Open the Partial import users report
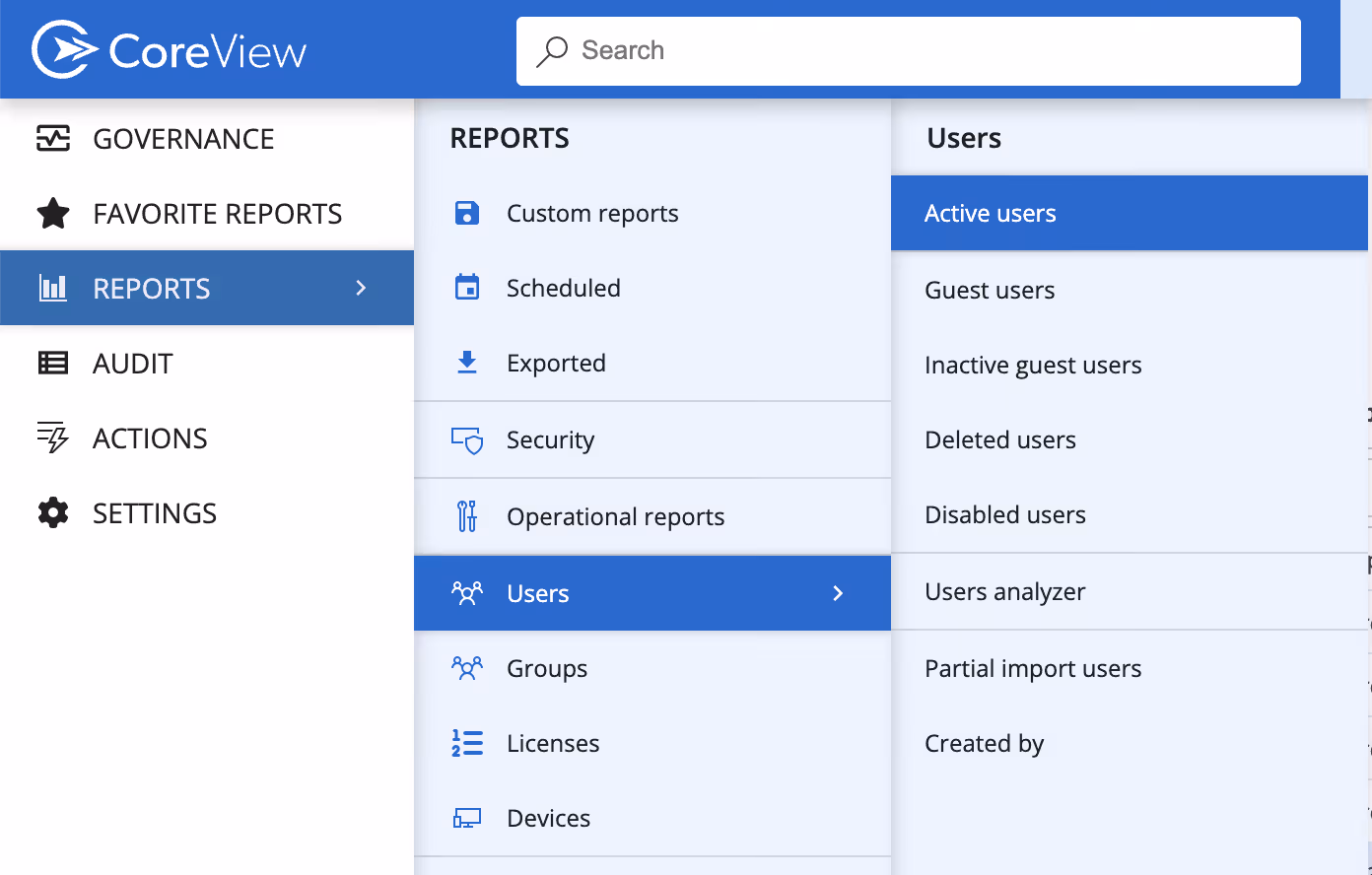 coord(1130,668)
